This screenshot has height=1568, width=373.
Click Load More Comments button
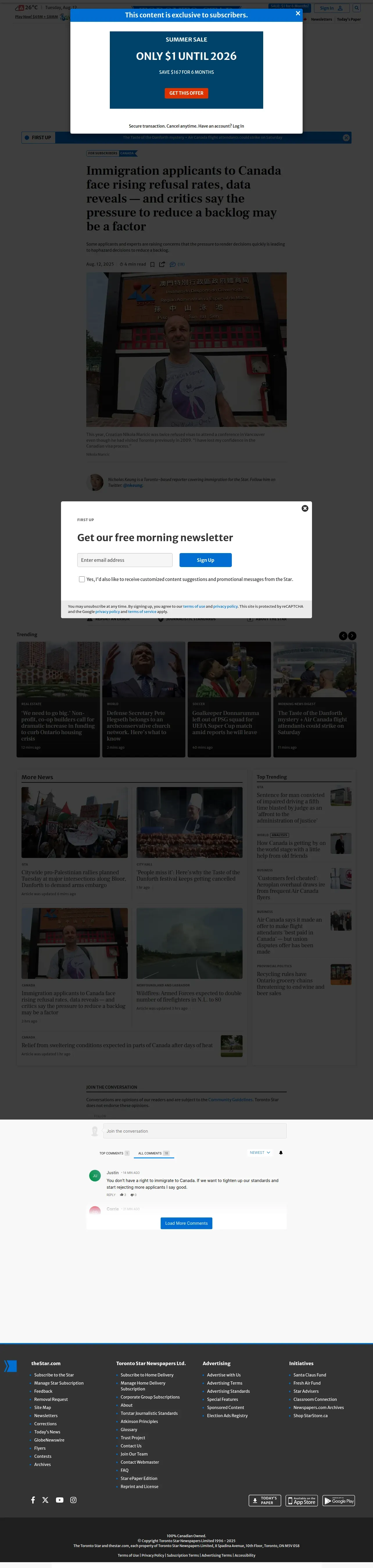pos(186,1224)
